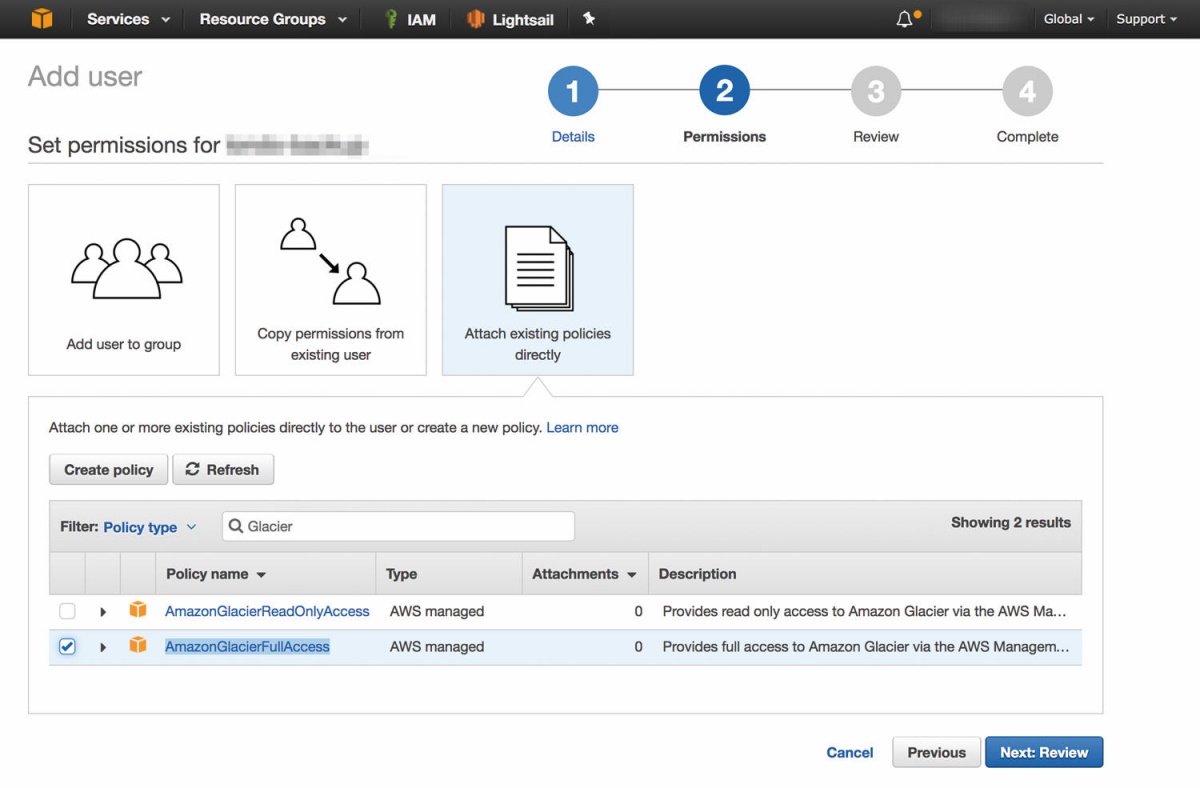Open the blurred account name menu
Image resolution: width=1200 pixels, height=788 pixels.
pyautogui.click(x=983, y=19)
